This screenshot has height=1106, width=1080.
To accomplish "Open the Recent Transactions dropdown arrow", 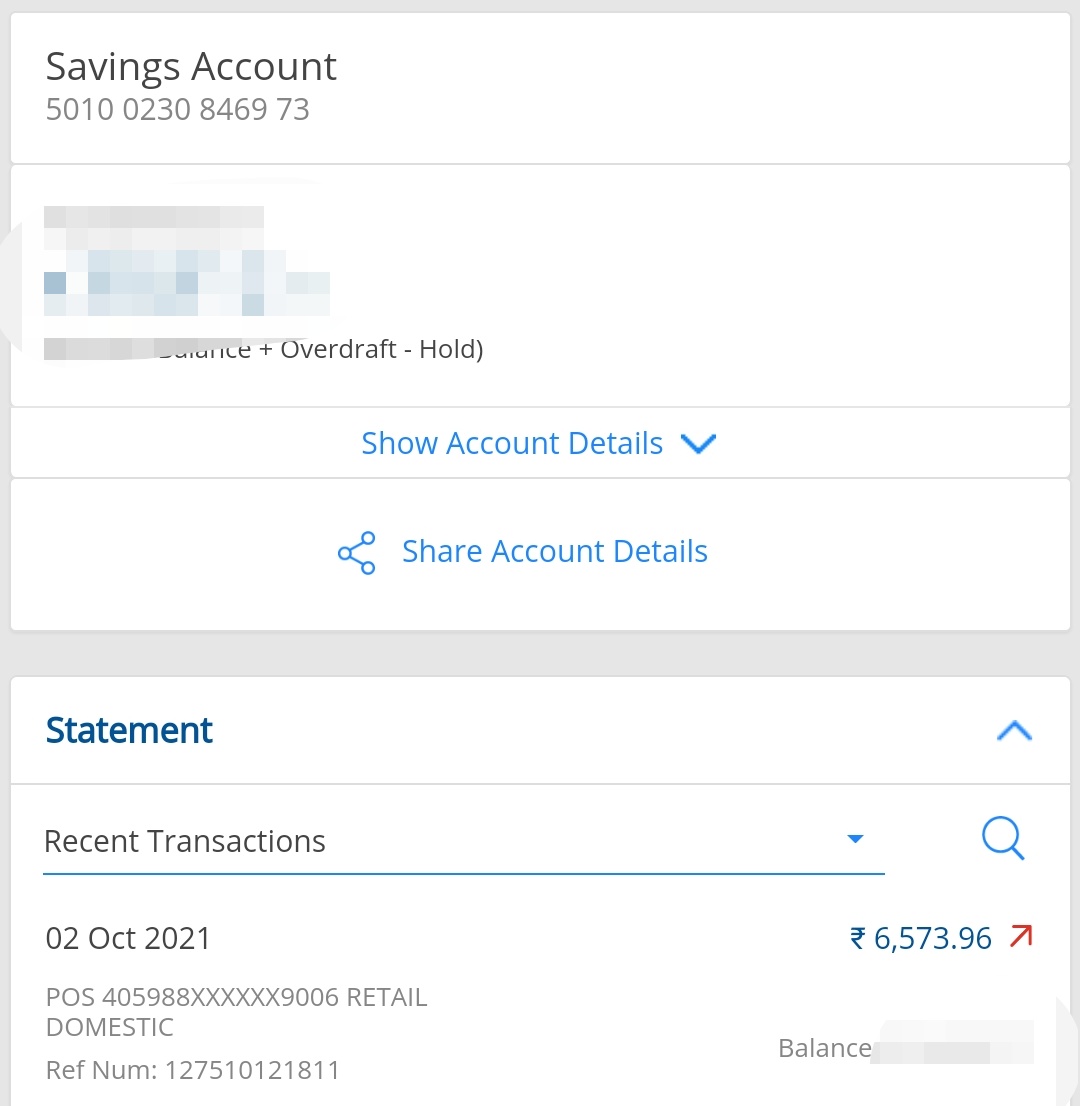I will (x=855, y=839).
